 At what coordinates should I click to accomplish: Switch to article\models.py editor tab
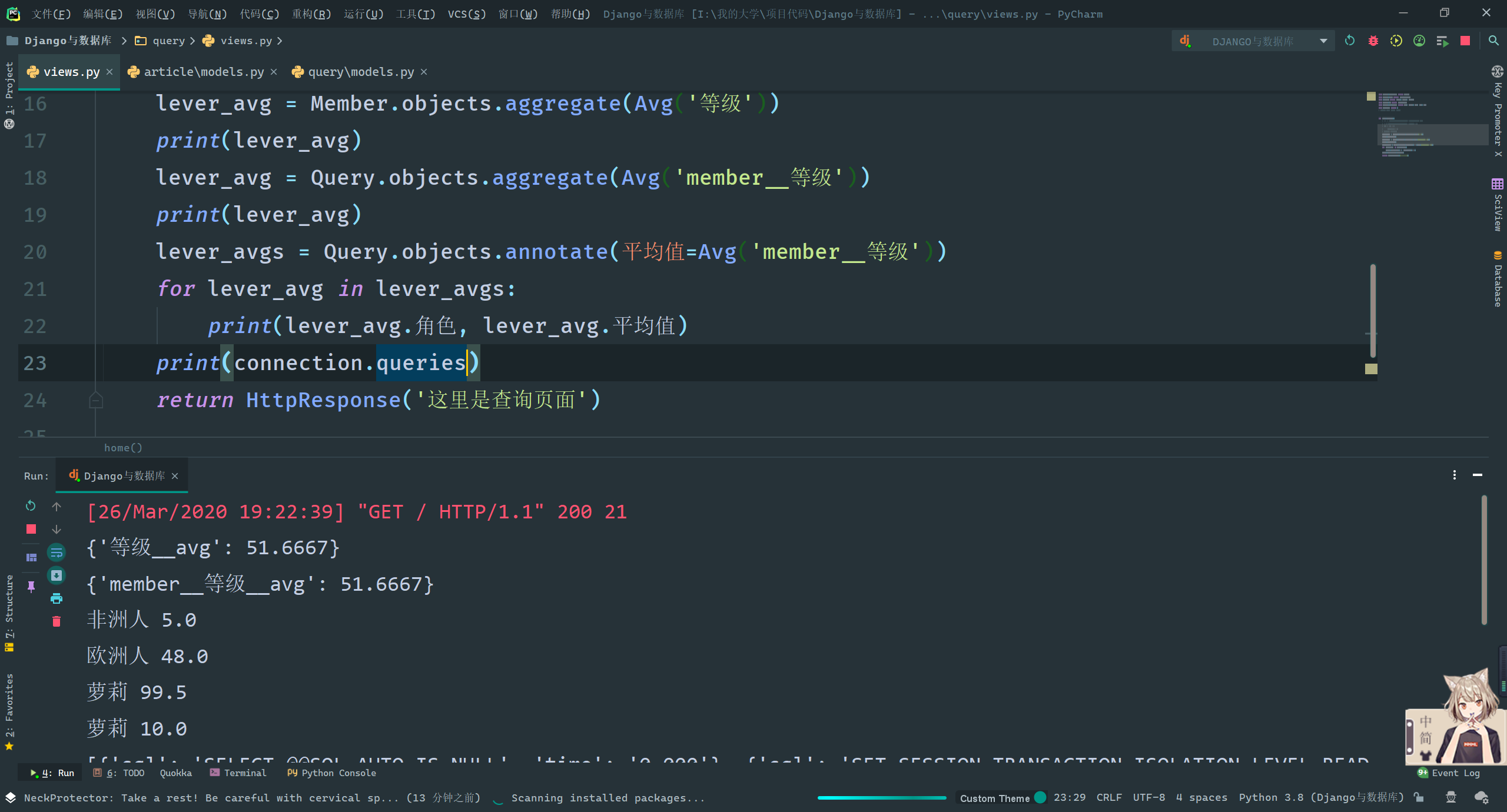tap(203, 72)
